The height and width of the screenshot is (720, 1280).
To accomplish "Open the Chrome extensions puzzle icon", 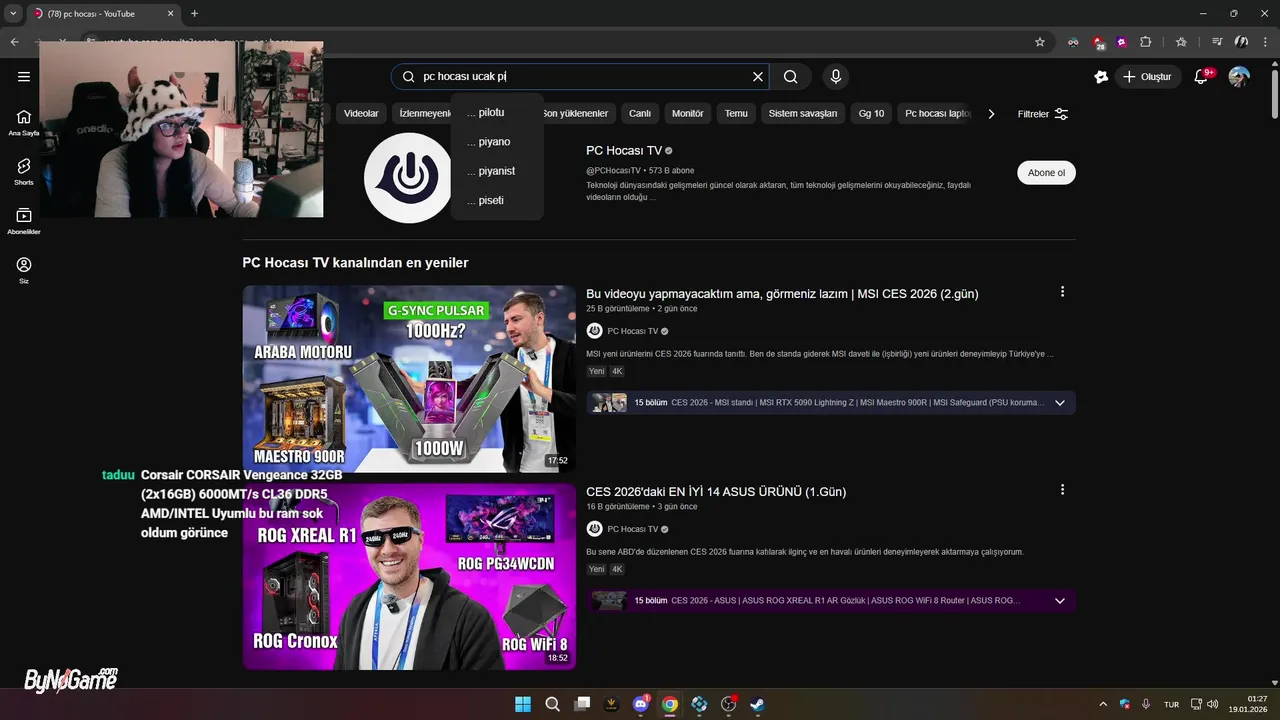I will (1146, 42).
